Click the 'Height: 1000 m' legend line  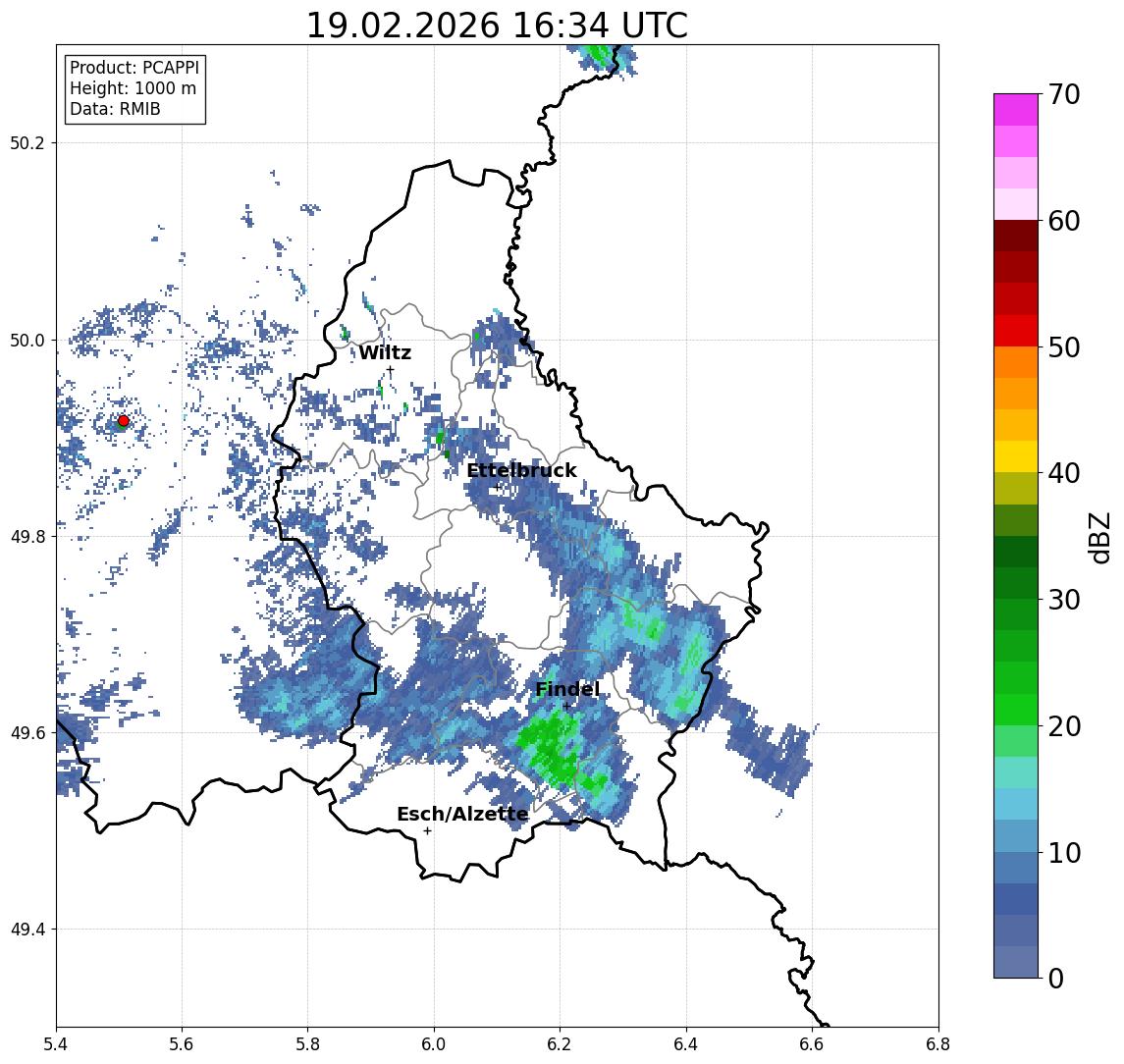tap(133, 88)
